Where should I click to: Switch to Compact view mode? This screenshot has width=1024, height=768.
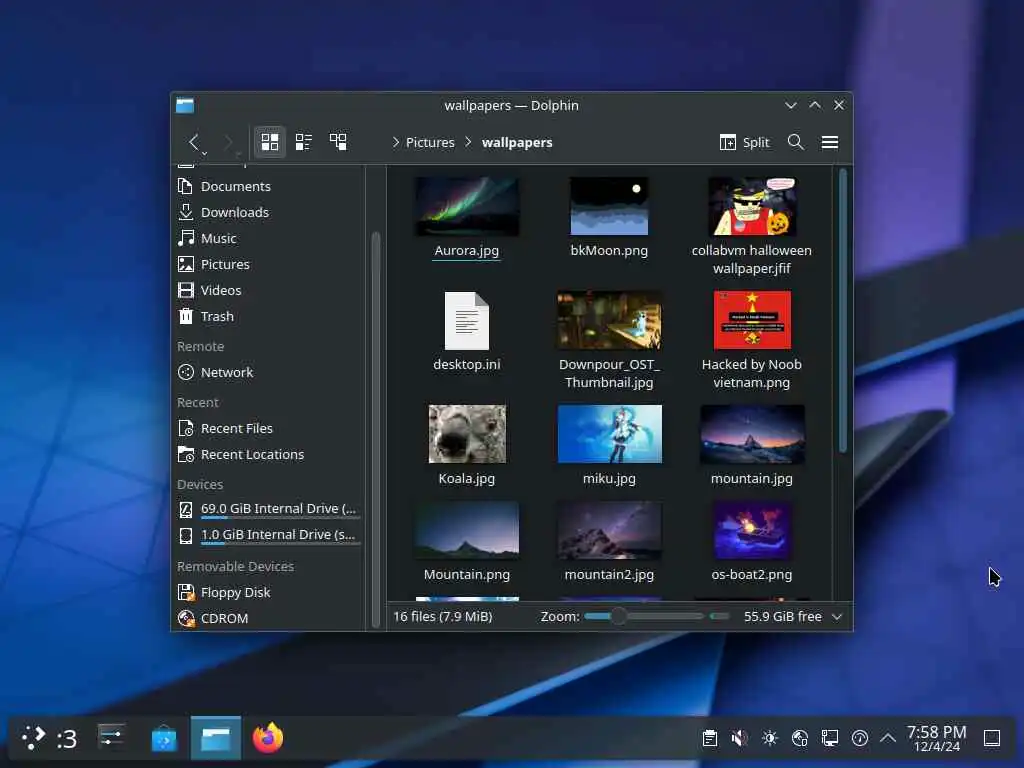pos(304,142)
